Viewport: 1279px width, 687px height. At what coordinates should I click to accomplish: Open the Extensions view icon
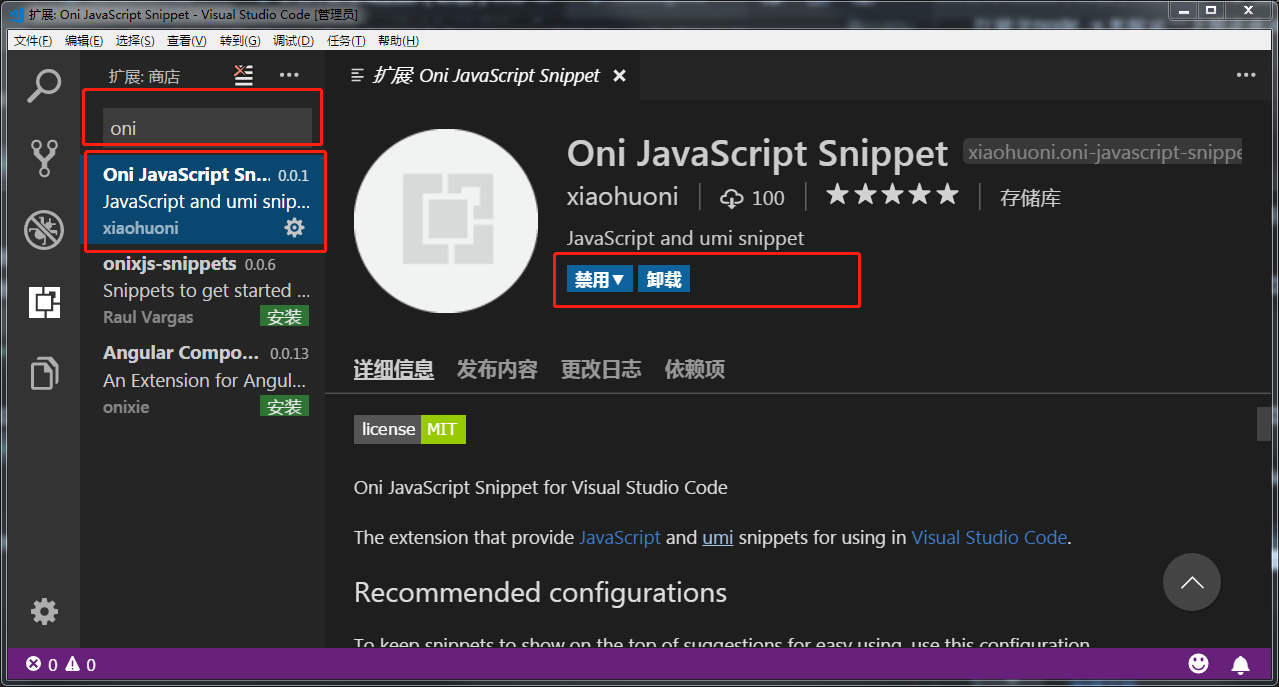point(44,302)
